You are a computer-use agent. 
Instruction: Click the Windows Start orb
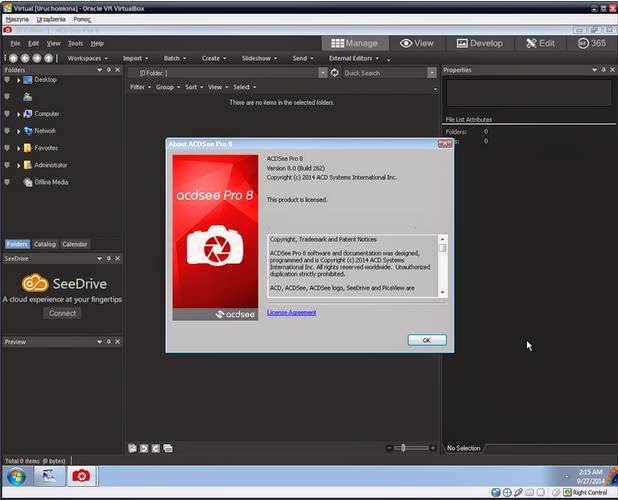16,476
